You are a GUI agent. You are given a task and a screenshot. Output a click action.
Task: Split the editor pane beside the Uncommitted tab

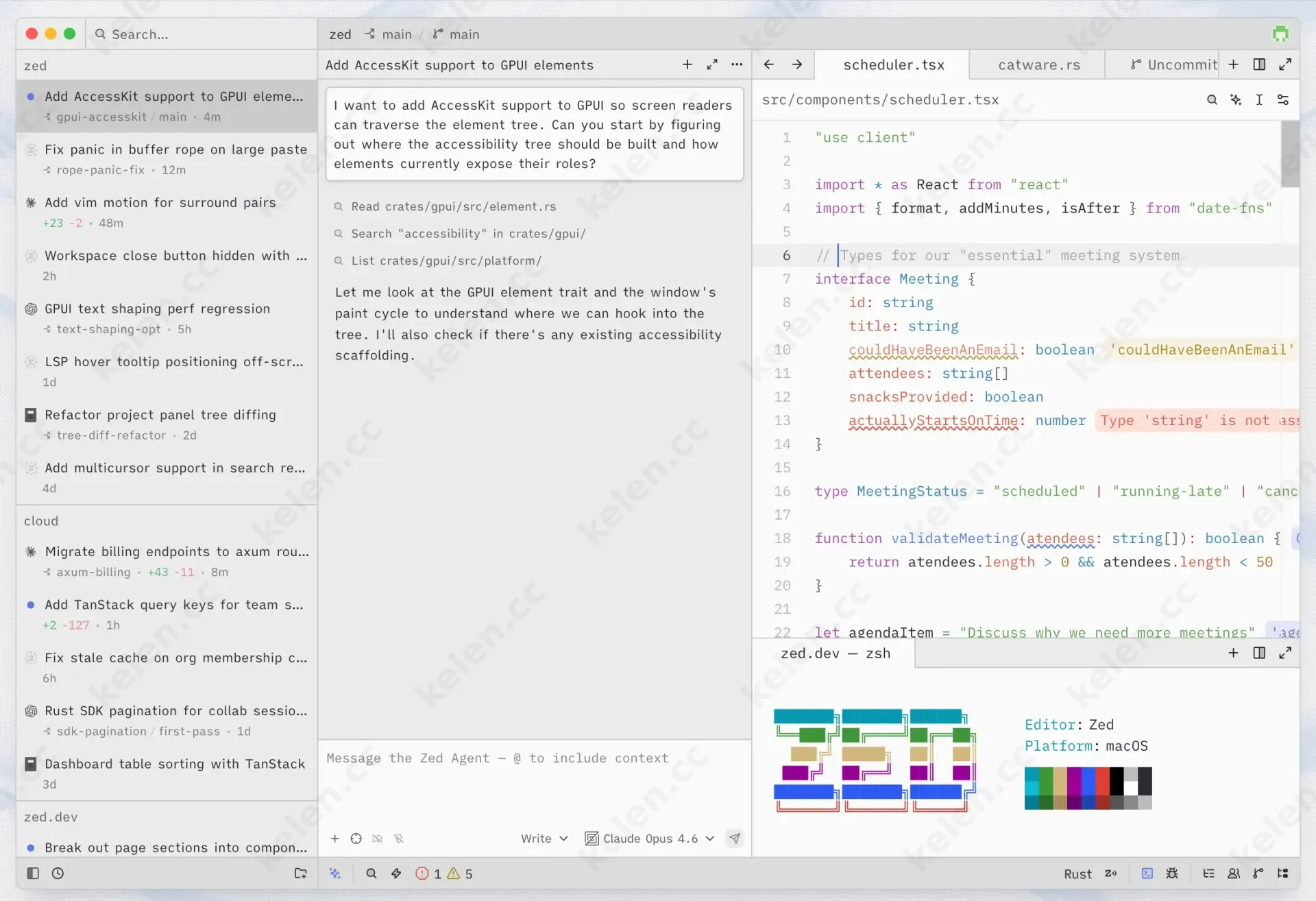coord(1259,64)
